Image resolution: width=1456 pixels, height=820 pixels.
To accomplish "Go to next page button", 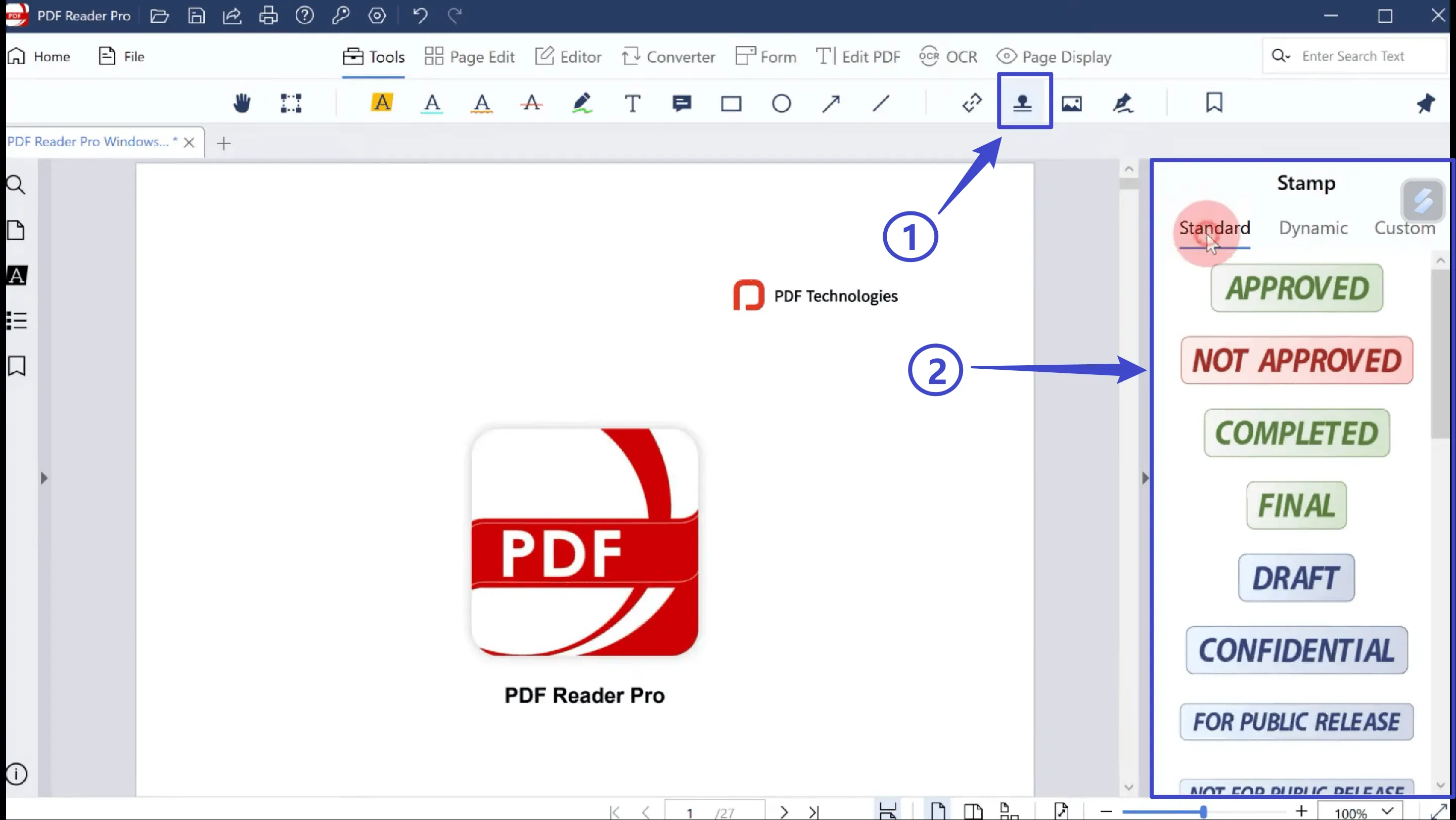I will (784, 812).
